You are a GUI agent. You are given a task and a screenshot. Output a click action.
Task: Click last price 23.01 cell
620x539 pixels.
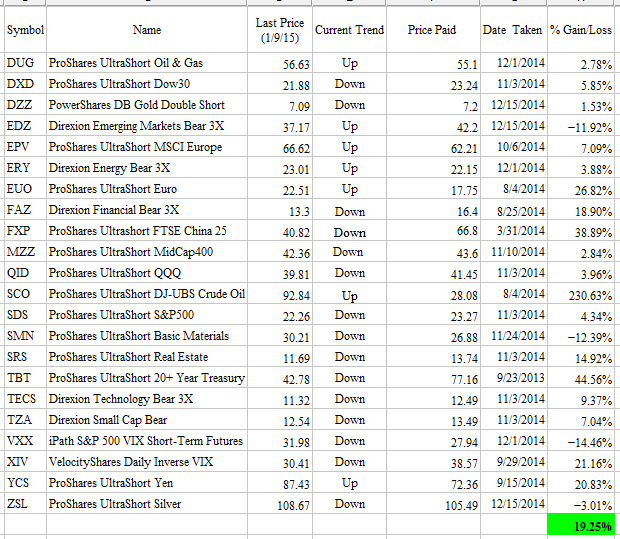point(280,167)
